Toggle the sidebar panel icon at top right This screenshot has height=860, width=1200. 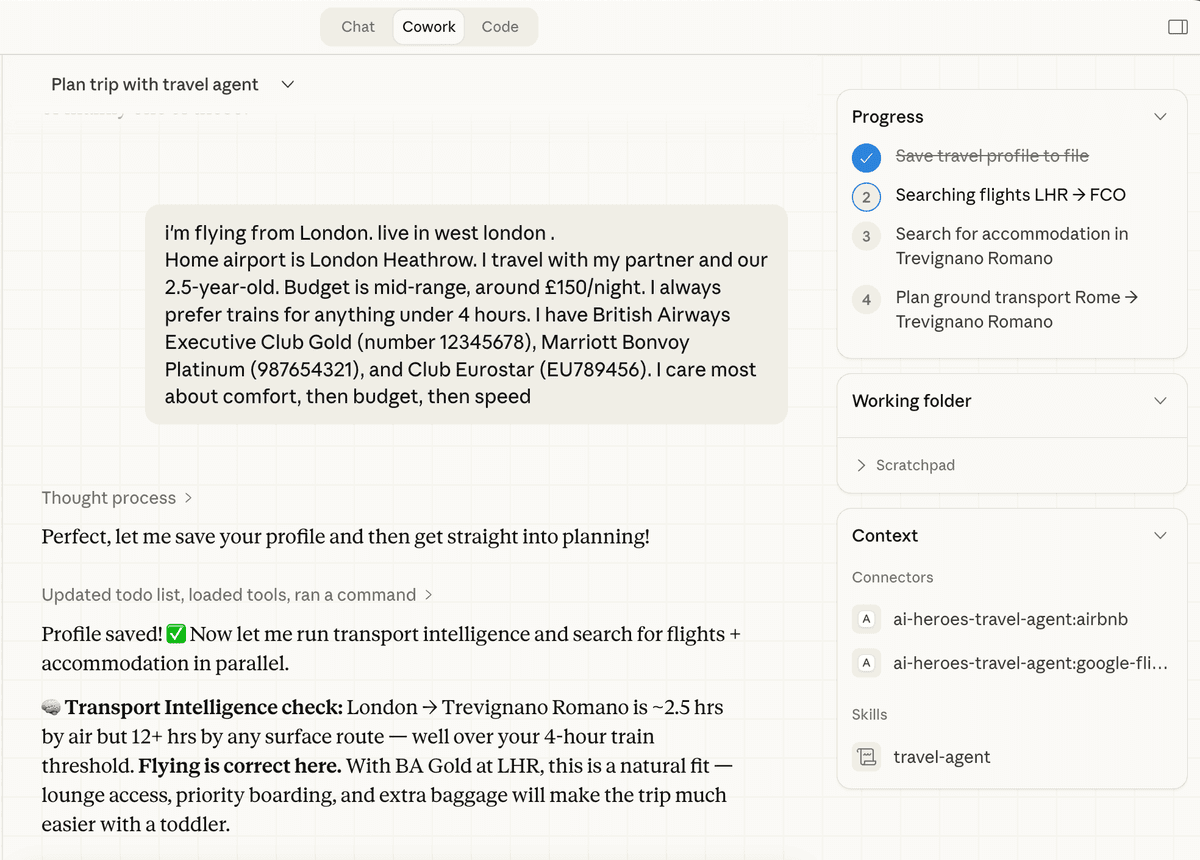(x=1178, y=27)
